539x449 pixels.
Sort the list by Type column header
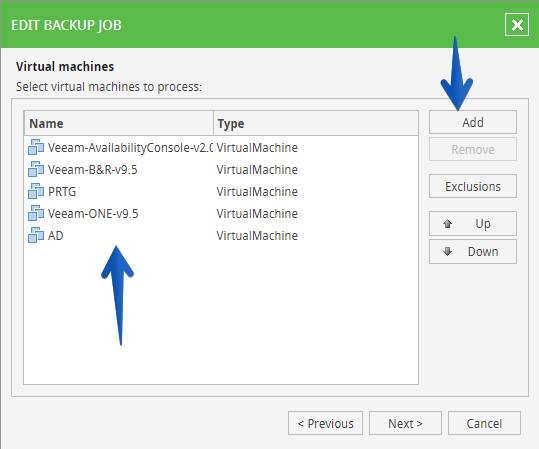pos(316,123)
